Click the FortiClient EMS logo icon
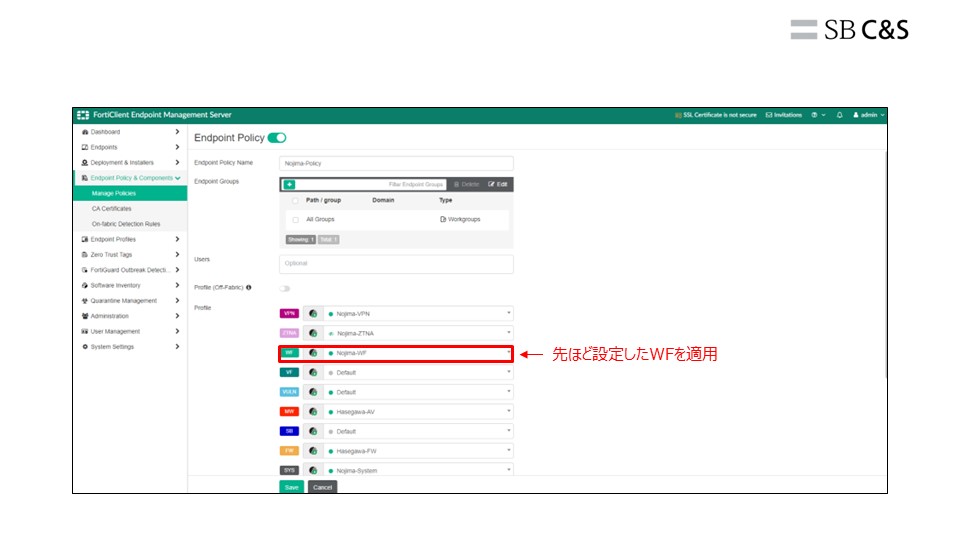Screen dimensions: 960x540 [83, 115]
